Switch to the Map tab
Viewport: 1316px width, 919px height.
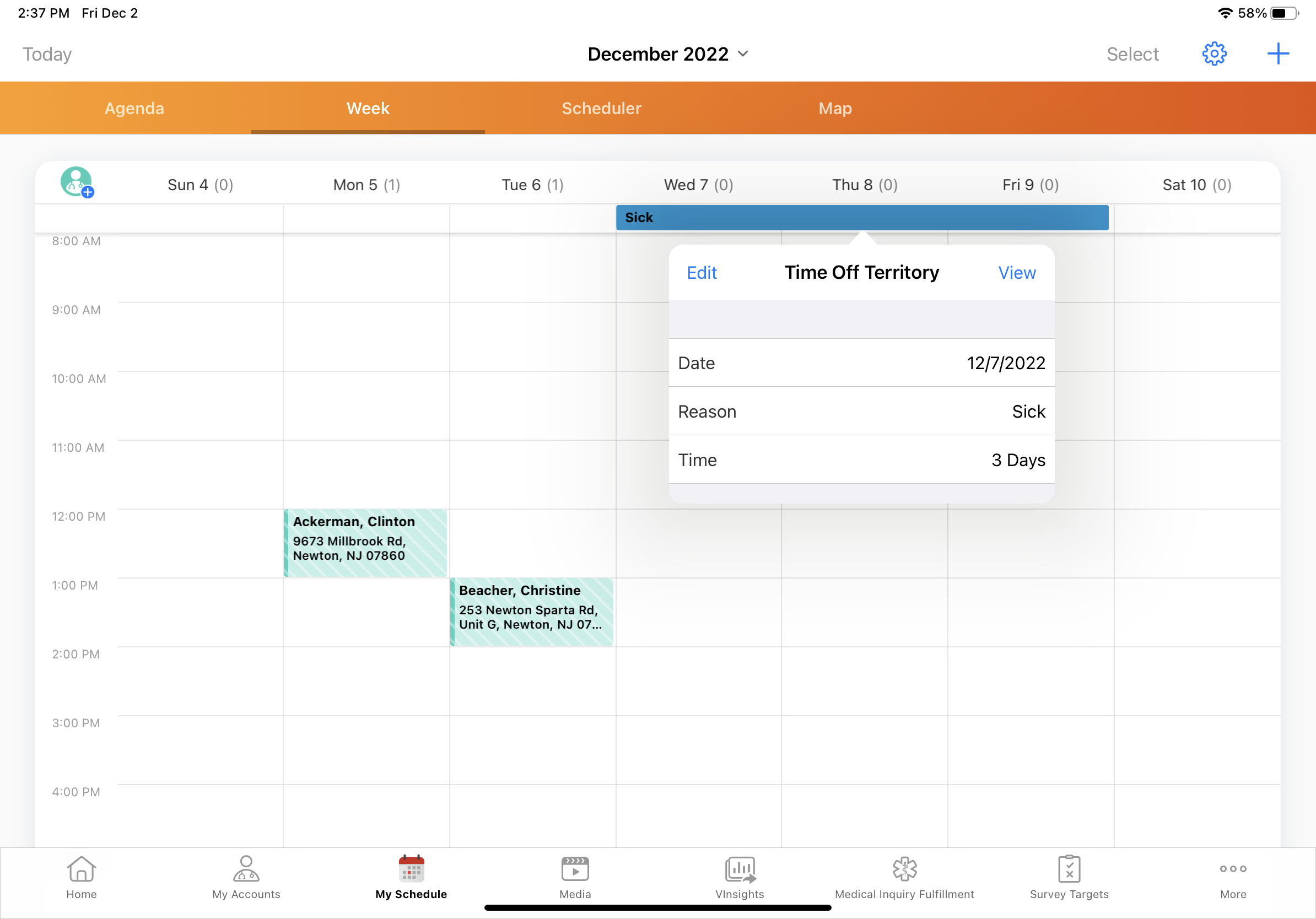pyautogui.click(x=835, y=109)
